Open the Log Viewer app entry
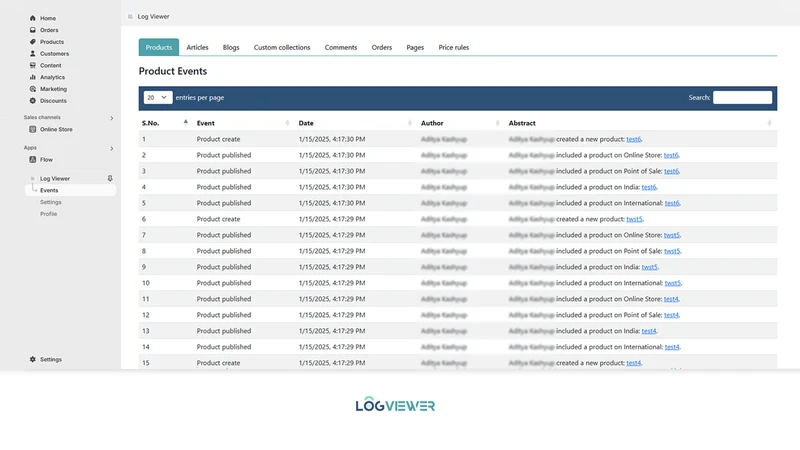The height and width of the screenshot is (450, 800). pyautogui.click(x=55, y=178)
